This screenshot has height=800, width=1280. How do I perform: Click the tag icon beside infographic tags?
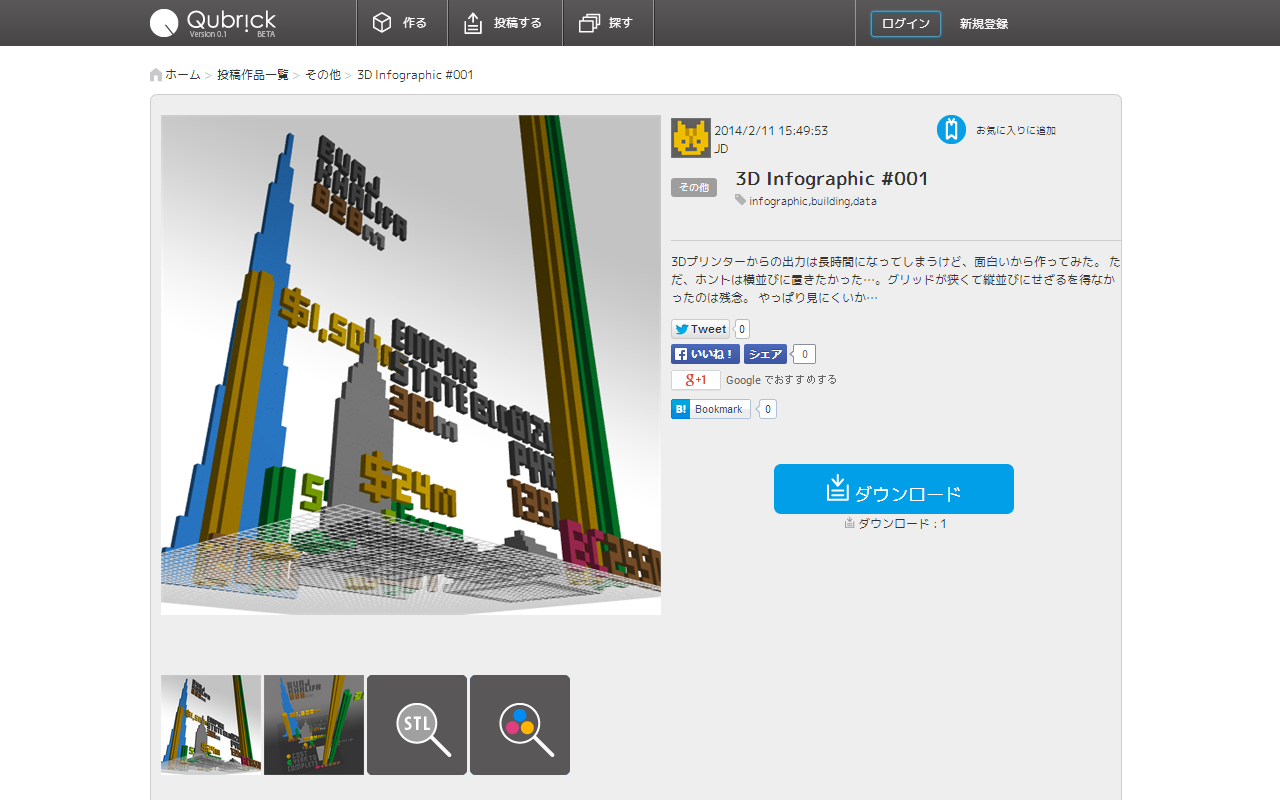(x=741, y=200)
